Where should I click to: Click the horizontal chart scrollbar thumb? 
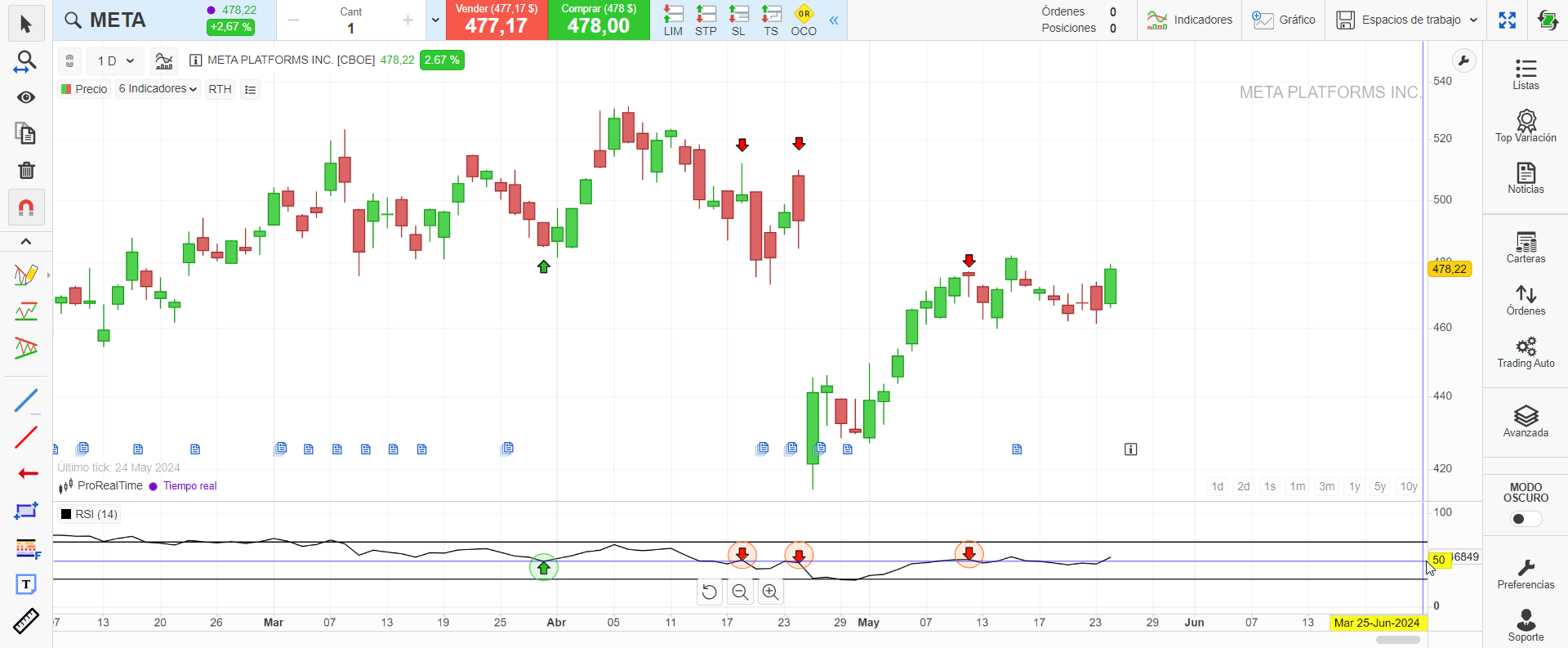1398,640
